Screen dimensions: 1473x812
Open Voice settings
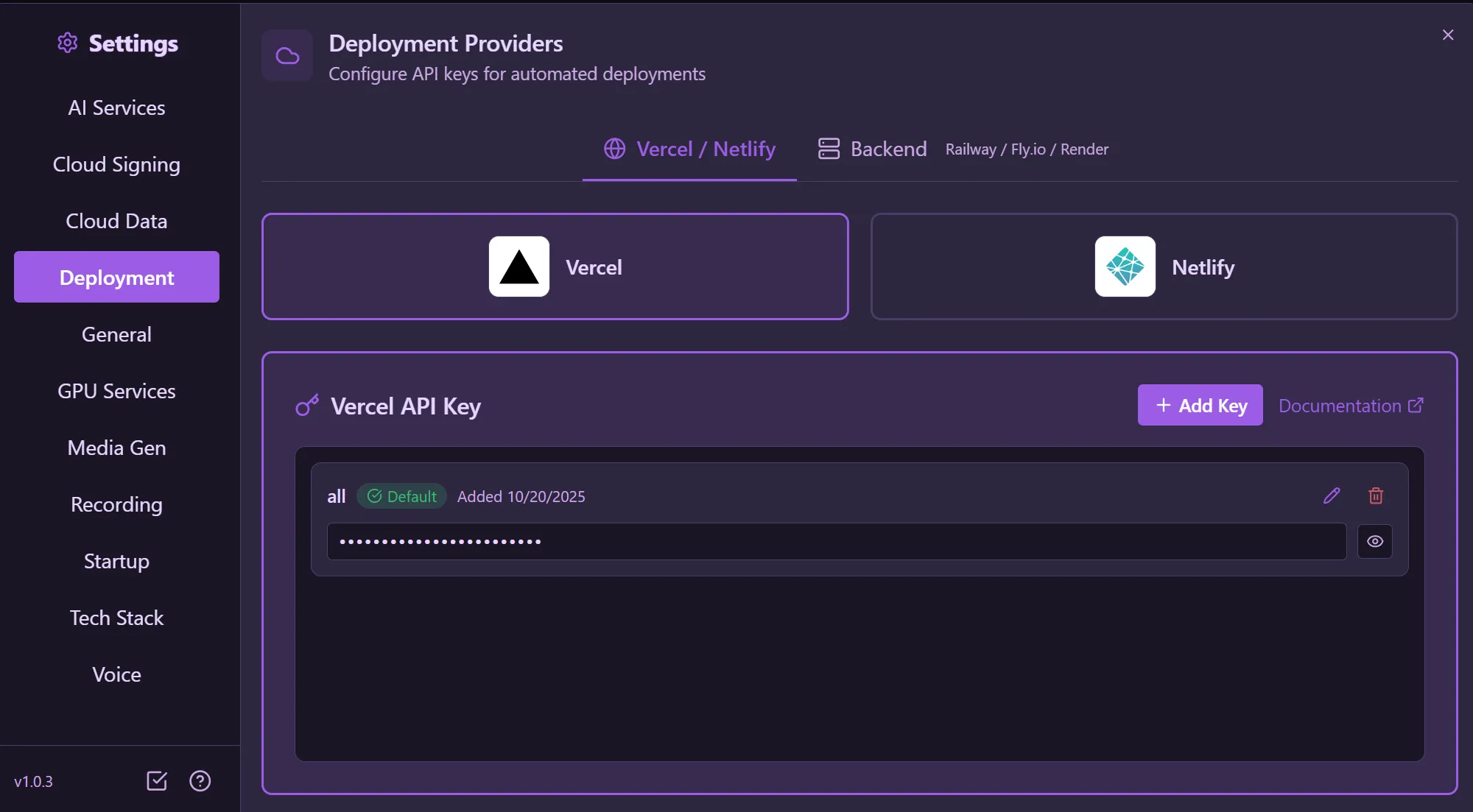point(116,674)
